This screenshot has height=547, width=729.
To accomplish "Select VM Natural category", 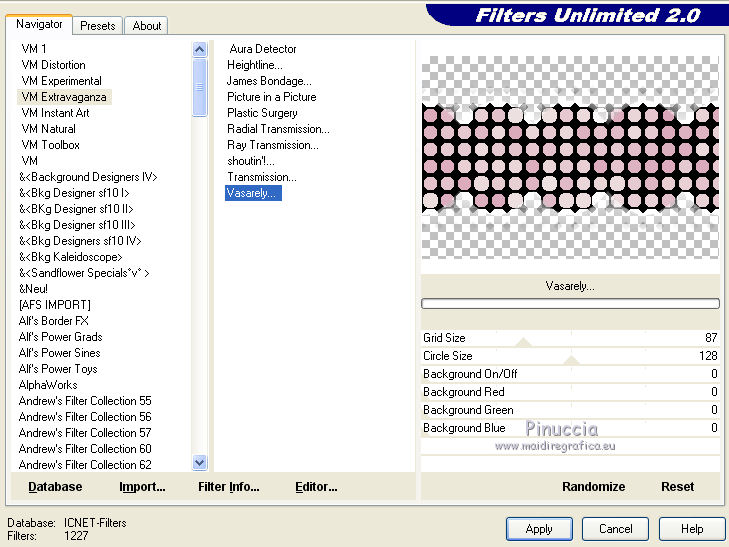I will tap(48, 129).
